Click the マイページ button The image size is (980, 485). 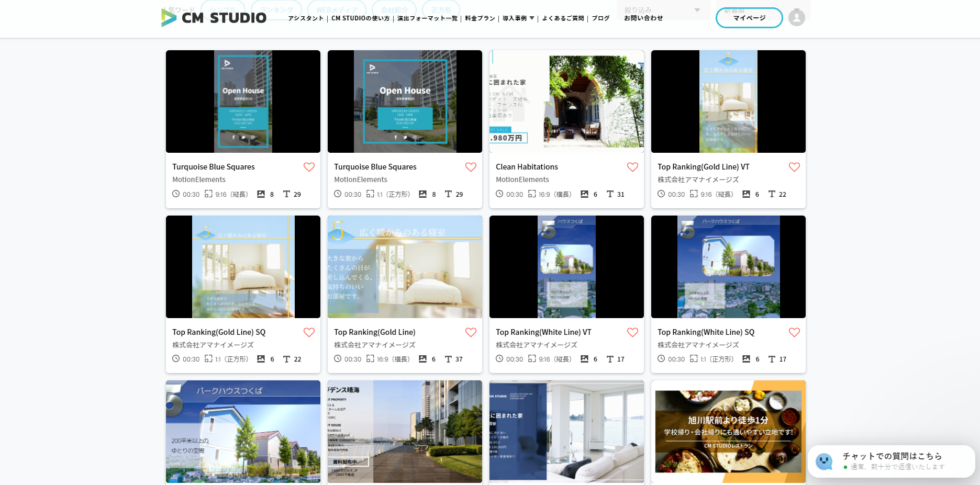coord(749,18)
